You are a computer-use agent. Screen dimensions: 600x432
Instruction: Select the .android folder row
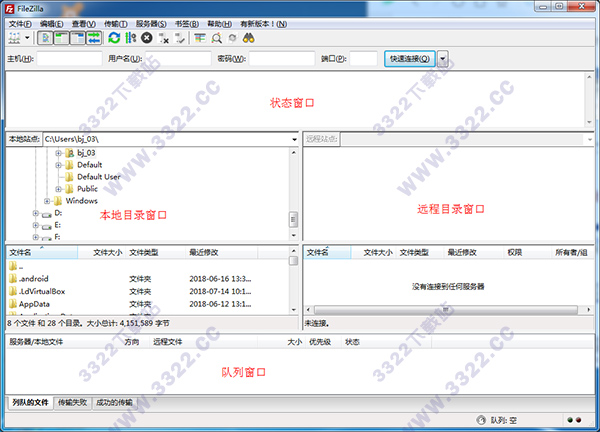[x=148, y=279]
